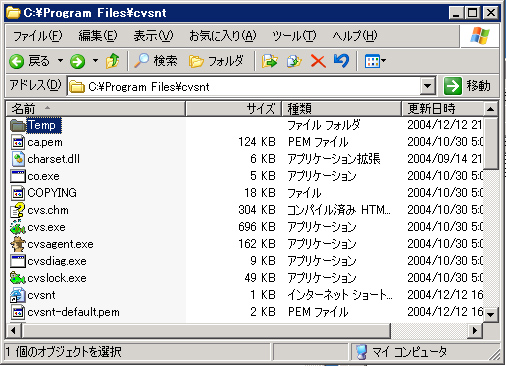Screen dimensions: 506x366
Task: Click the blue Undo arrow icon
Action: point(342,61)
